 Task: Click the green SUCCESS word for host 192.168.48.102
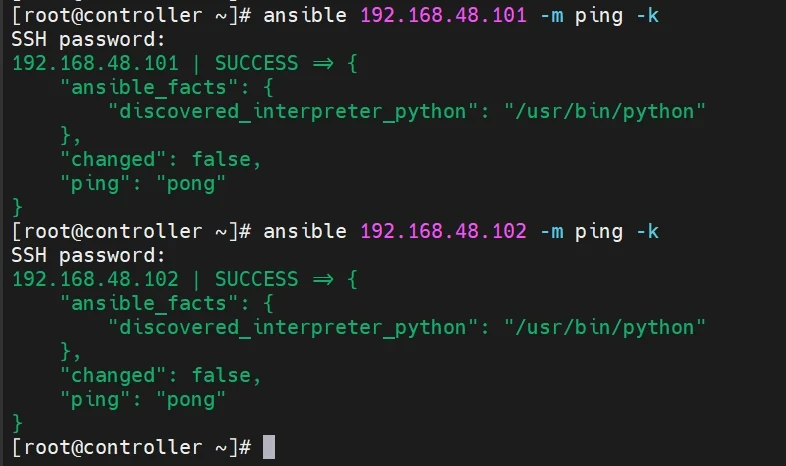pyautogui.click(x=256, y=279)
